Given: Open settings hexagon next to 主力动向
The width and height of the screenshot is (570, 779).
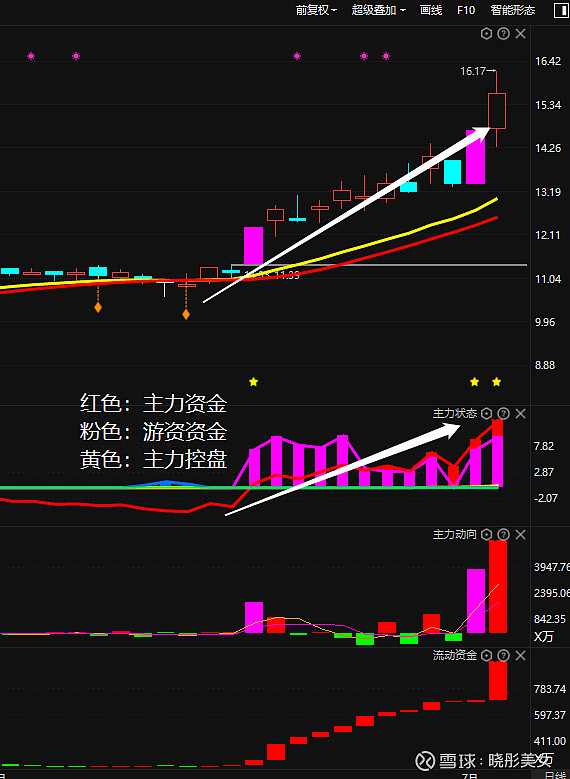Looking at the screenshot, I should pos(487,535).
